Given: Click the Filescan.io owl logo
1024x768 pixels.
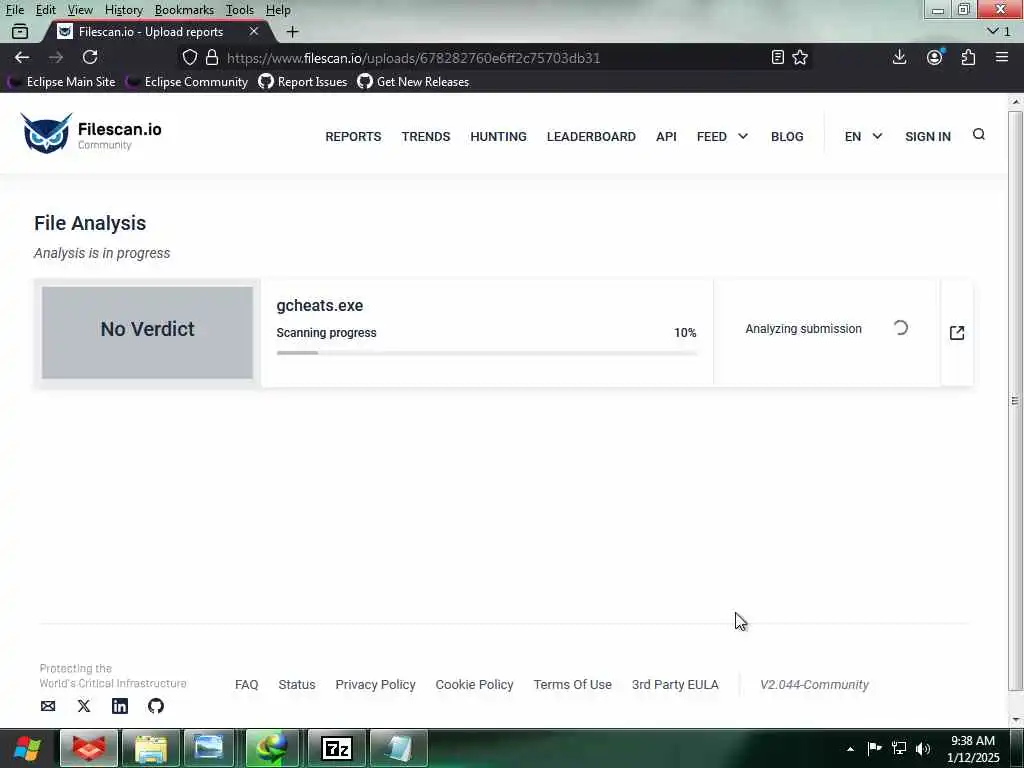Looking at the screenshot, I should click(x=46, y=133).
